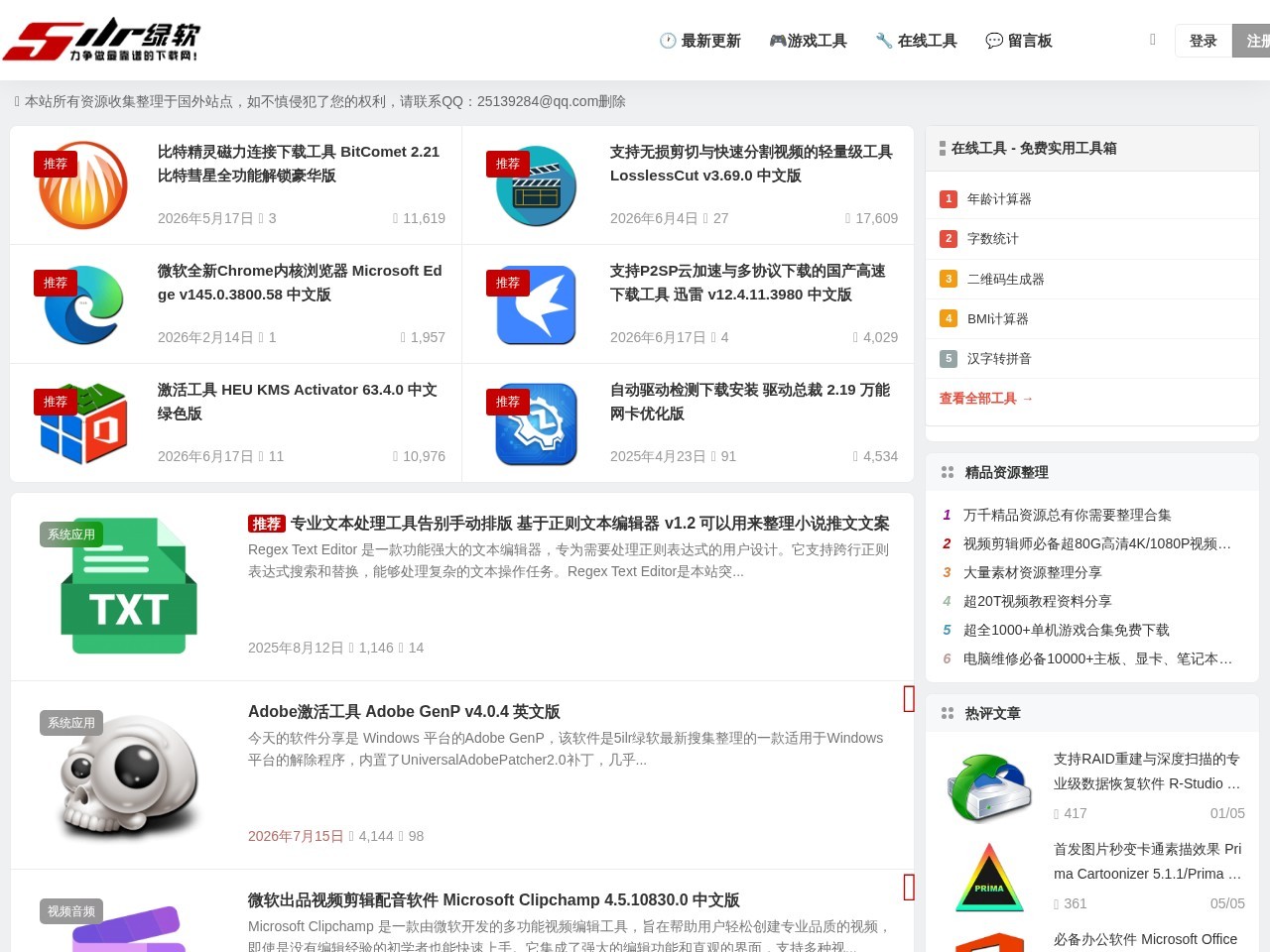Open the LosslessCut v3.69.0 article title
The image size is (1270, 952).
(751, 164)
